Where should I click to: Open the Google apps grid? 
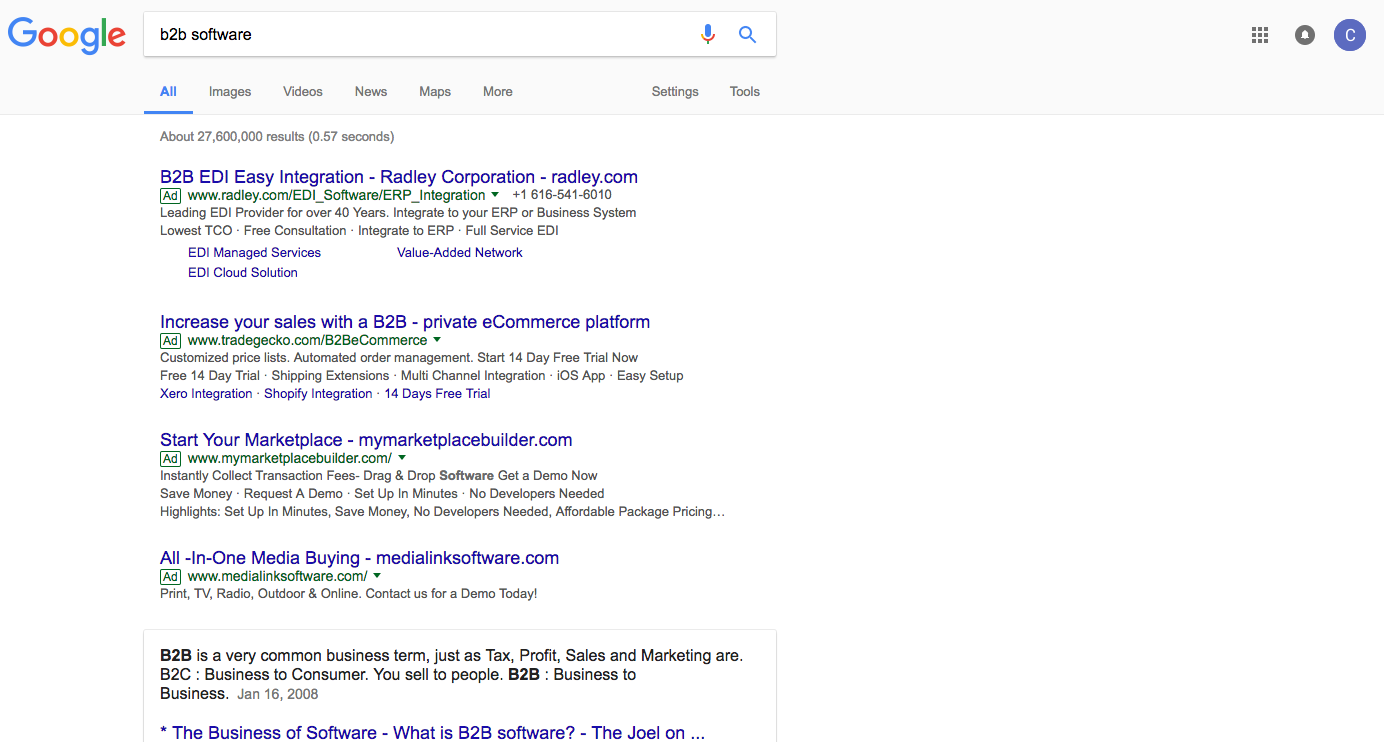[x=1260, y=35]
